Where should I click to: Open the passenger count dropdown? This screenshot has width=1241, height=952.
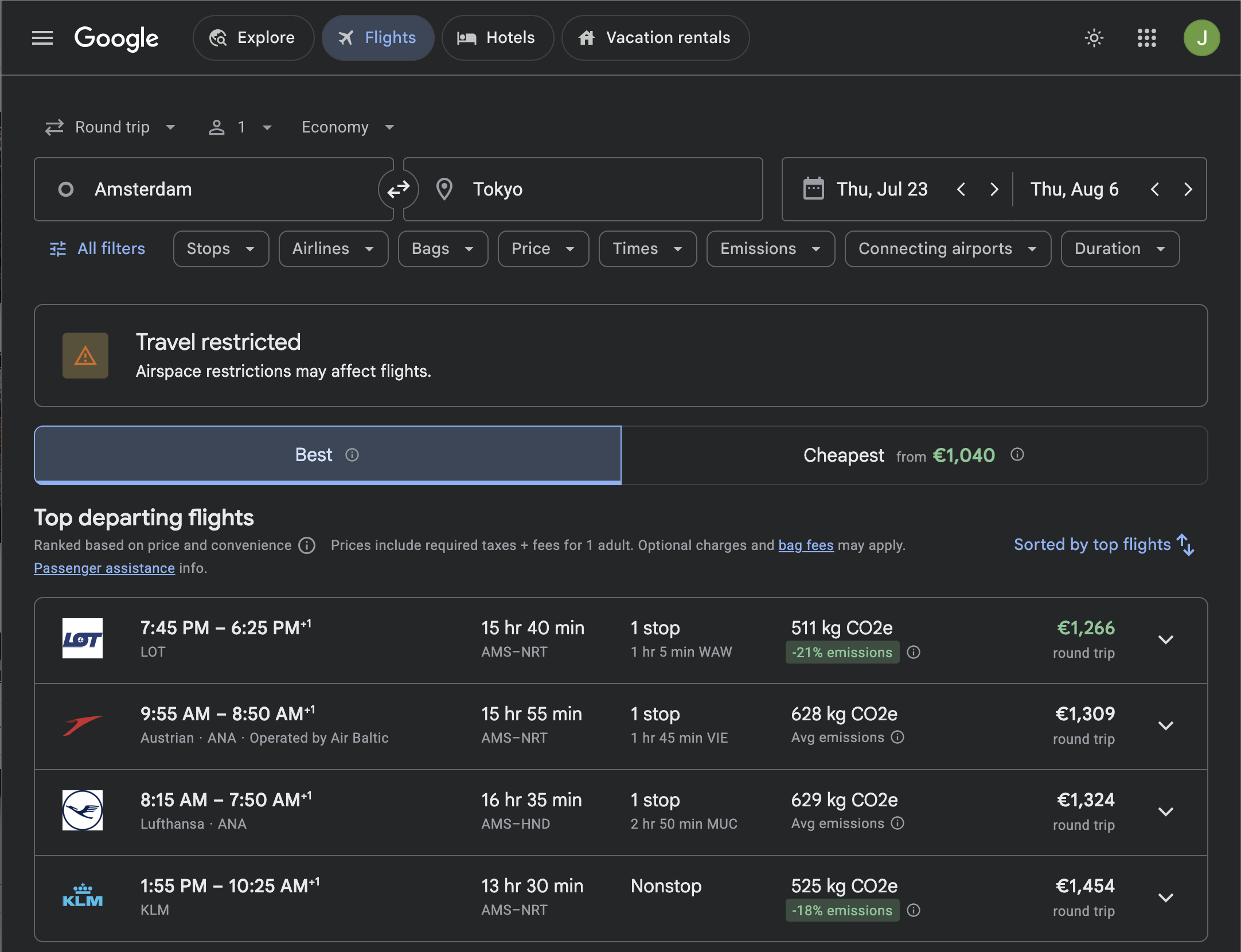(x=240, y=127)
